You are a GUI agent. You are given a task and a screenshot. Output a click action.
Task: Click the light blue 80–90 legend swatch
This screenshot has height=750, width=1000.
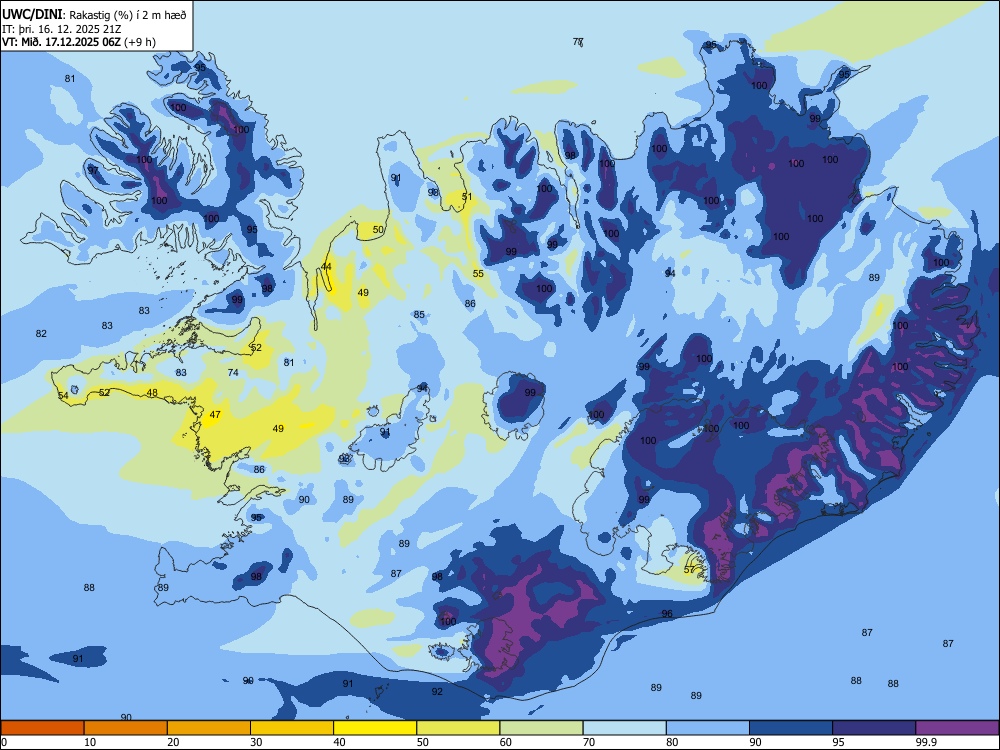point(708,728)
